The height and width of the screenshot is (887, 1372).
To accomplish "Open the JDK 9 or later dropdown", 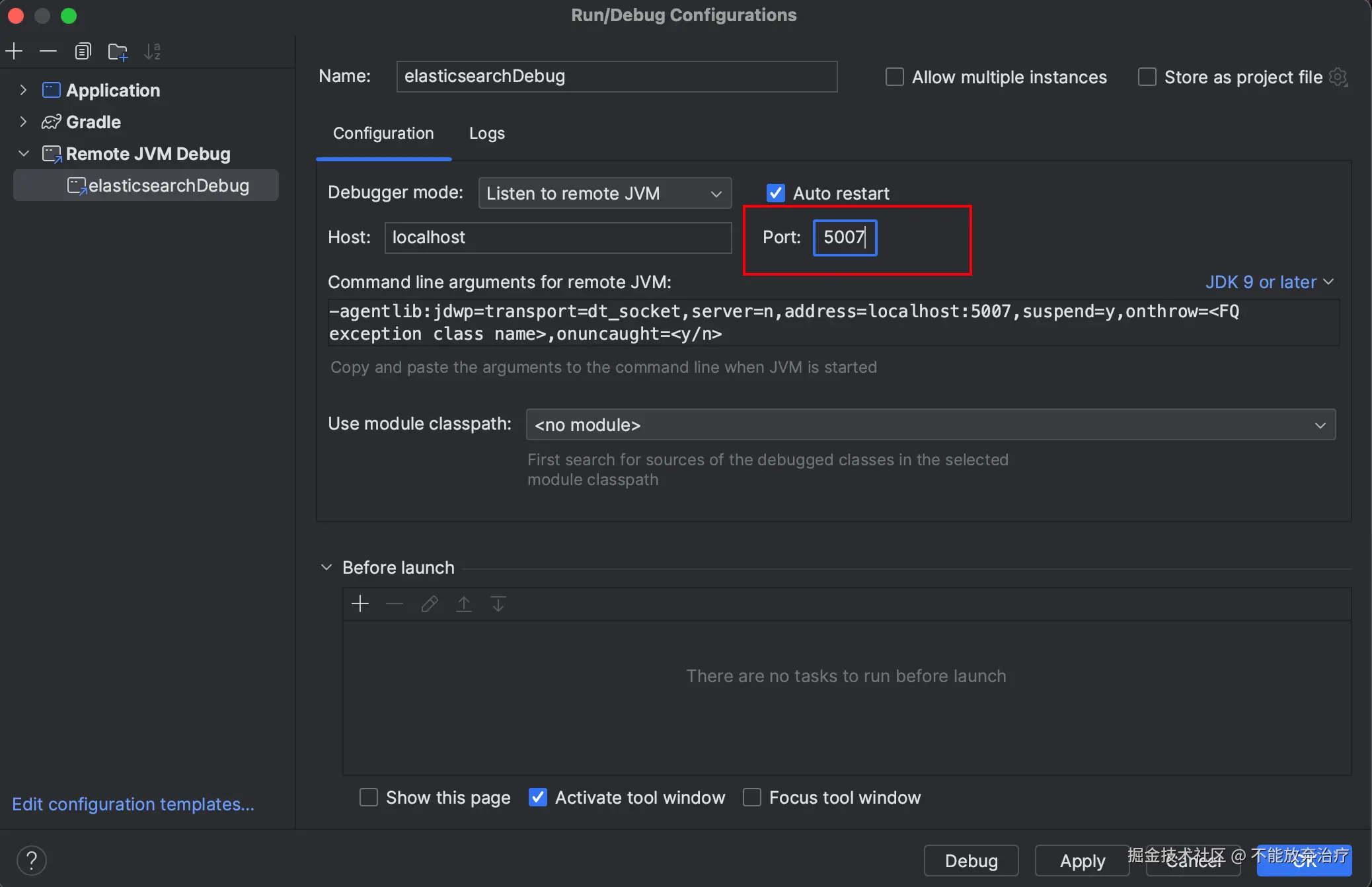I will click(x=1269, y=282).
